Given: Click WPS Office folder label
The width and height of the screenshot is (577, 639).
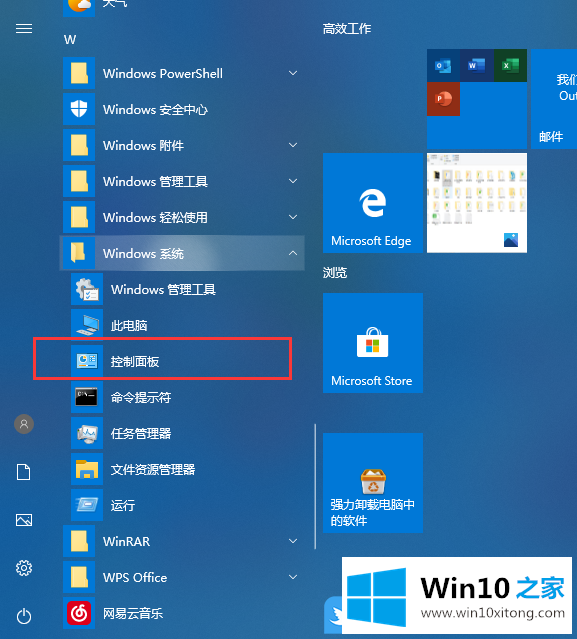Looking at the screenshot, I should [x=135, y=577].
